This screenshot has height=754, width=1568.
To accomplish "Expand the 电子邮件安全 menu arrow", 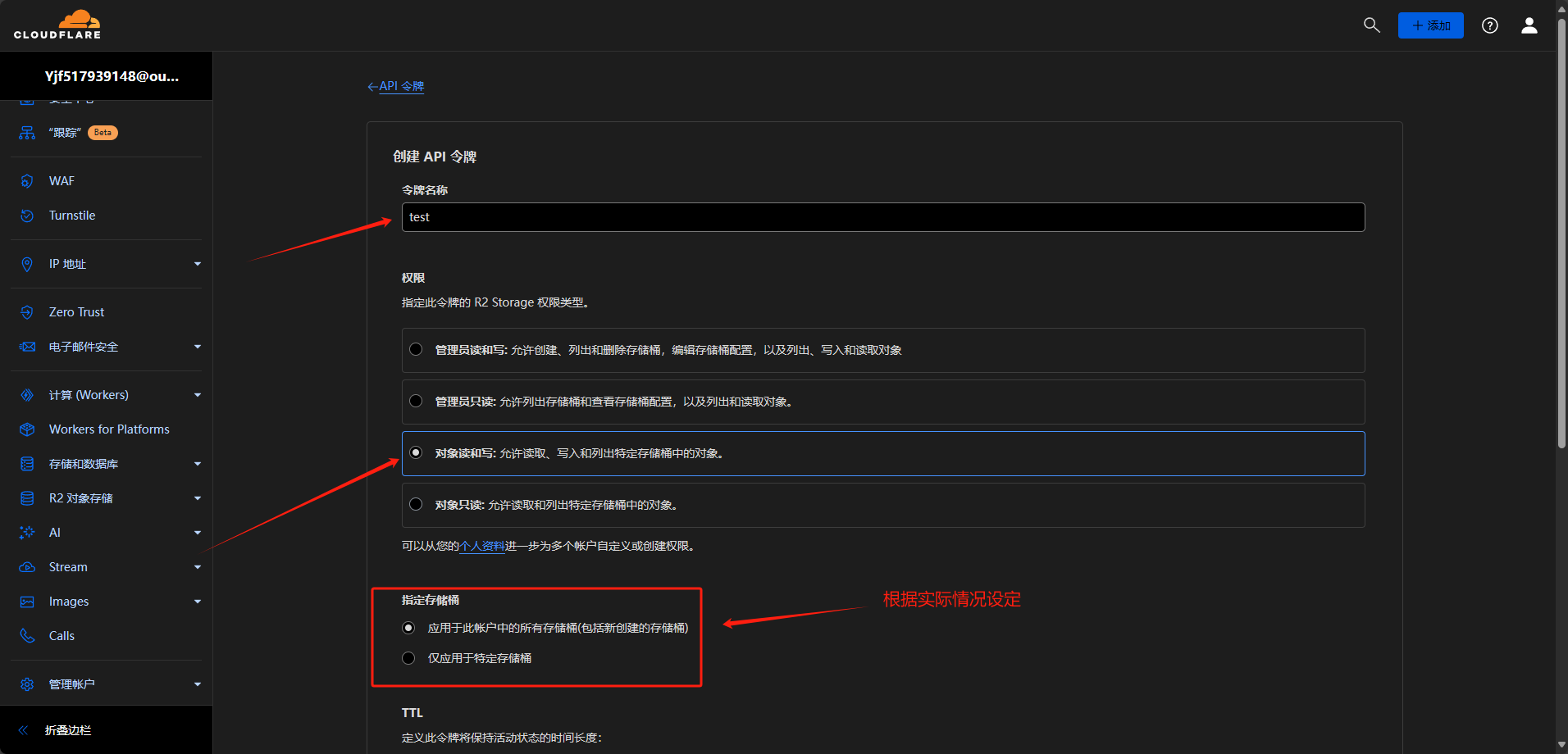I will [x=198, y=347].
